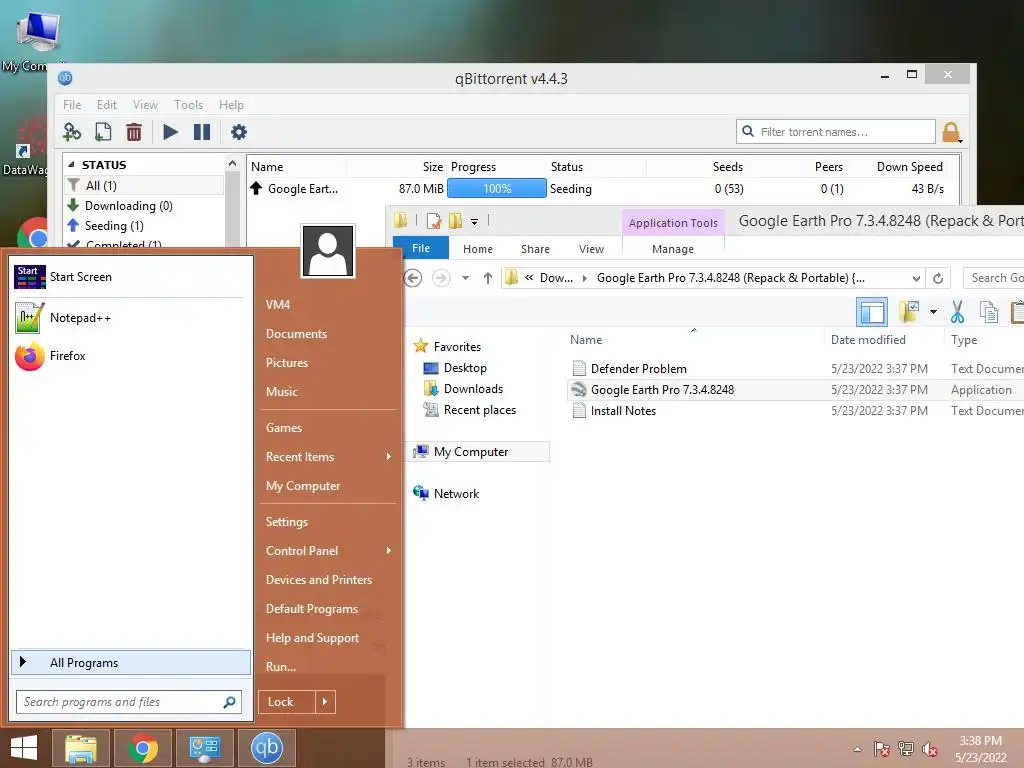
Task: Expand the Recent Items submenu
Action: 328,457
